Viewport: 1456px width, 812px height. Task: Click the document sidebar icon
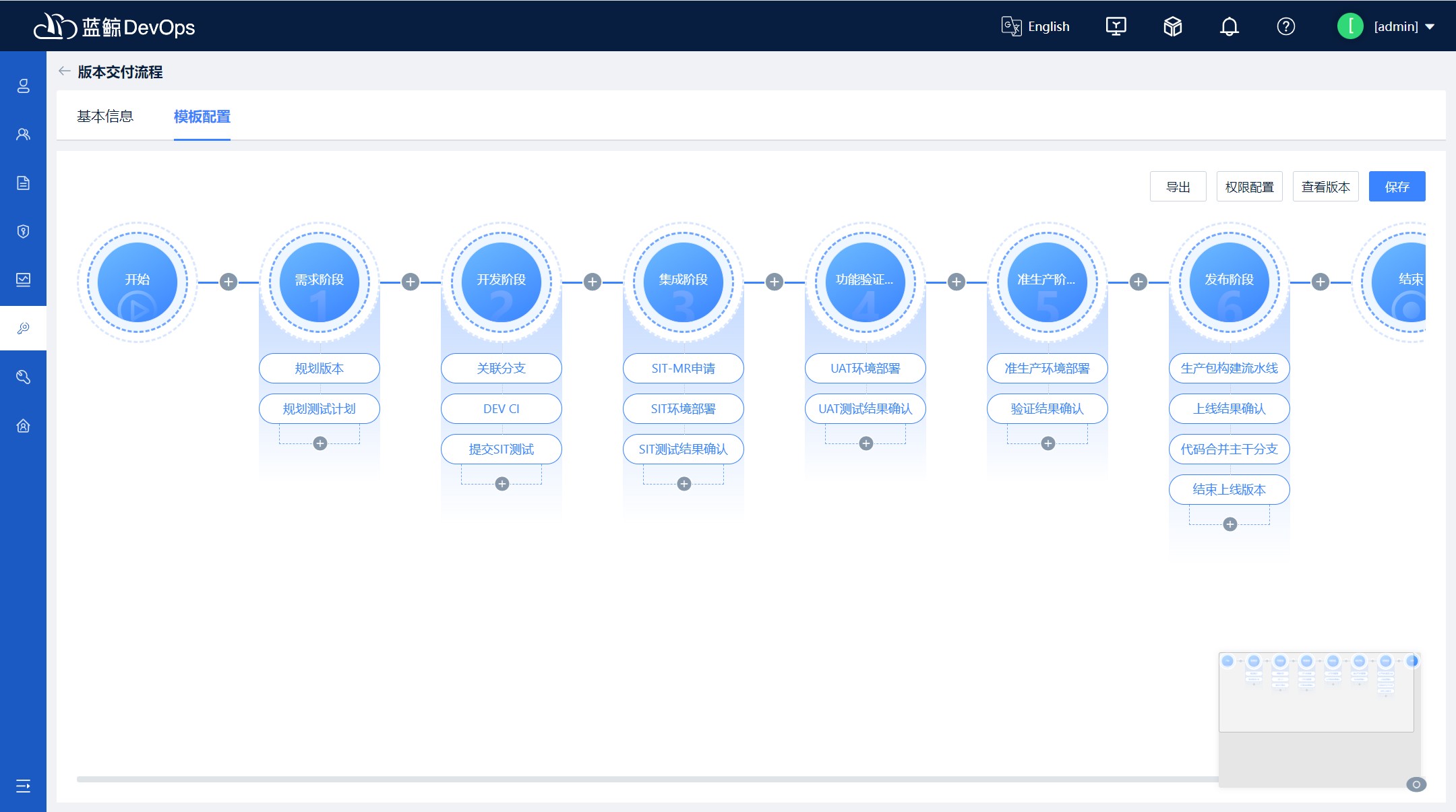[23, 183]
